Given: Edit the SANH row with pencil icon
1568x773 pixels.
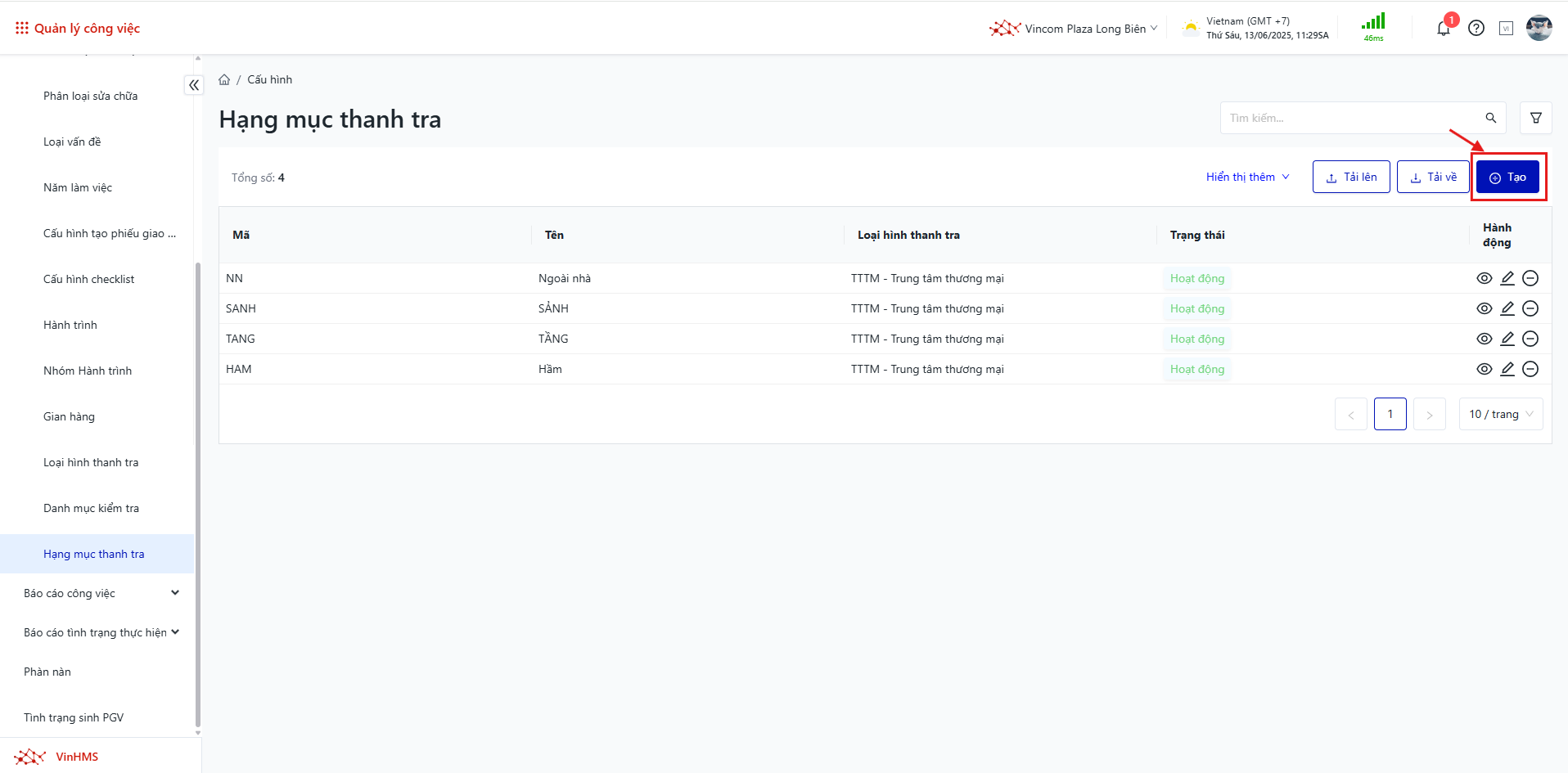Looking at the screenshot, I should pos(1507,308).
